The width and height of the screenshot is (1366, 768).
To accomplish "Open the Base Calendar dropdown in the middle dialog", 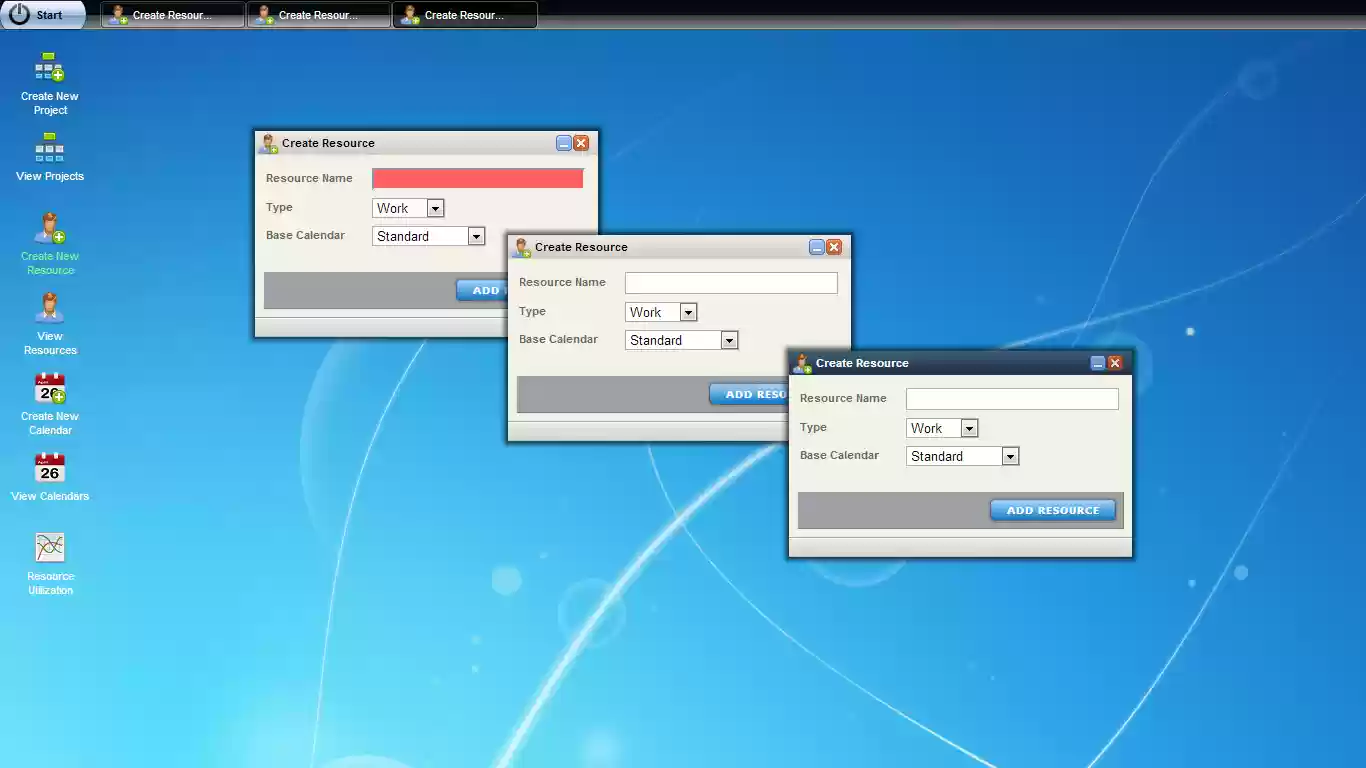I will [729, 340].
